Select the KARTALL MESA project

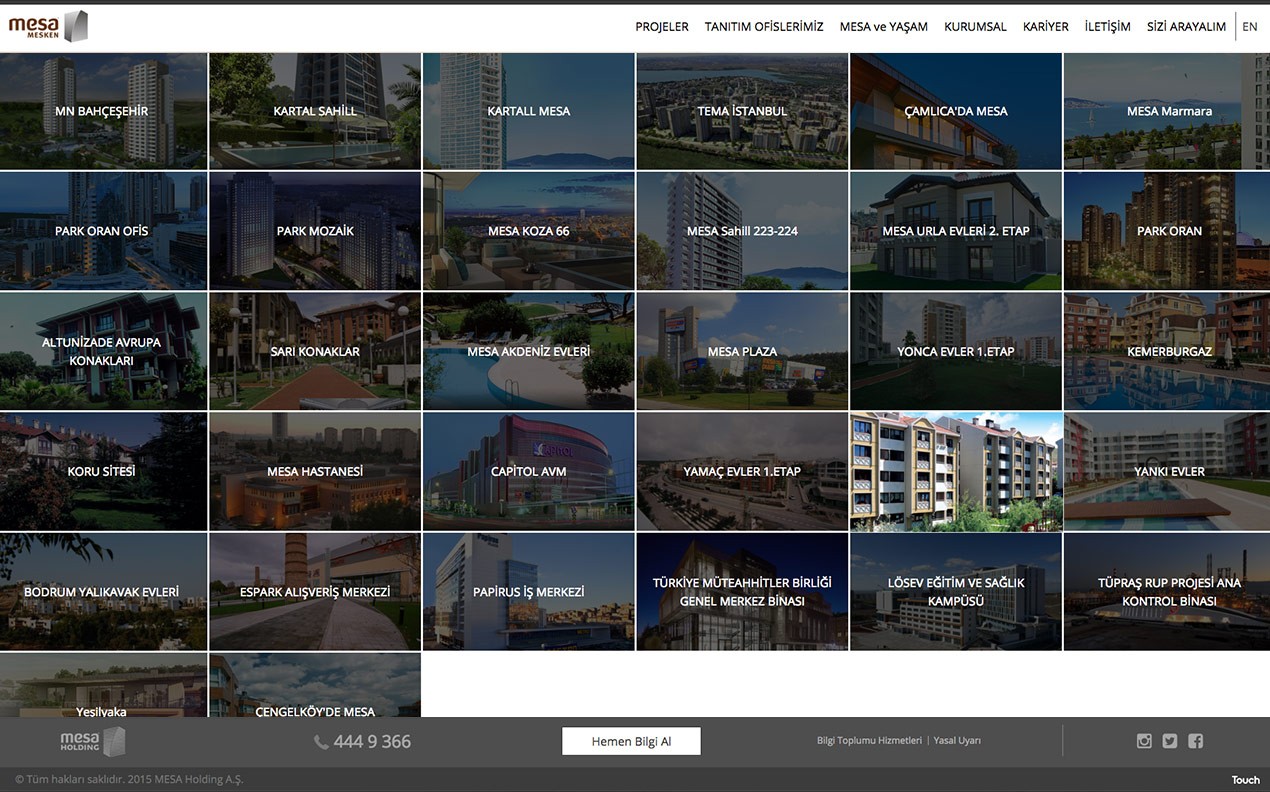[x=528, y=111]
